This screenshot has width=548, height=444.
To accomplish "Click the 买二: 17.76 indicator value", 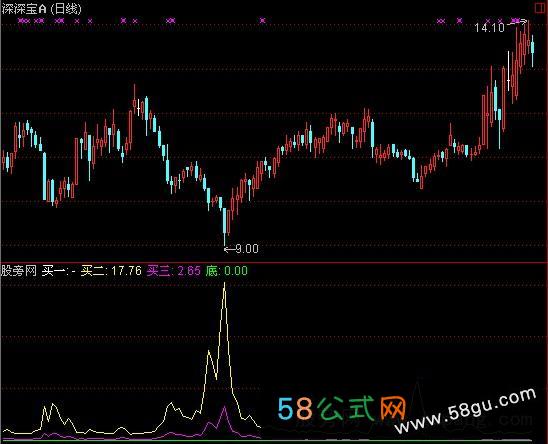I will (x=111, y=271).
